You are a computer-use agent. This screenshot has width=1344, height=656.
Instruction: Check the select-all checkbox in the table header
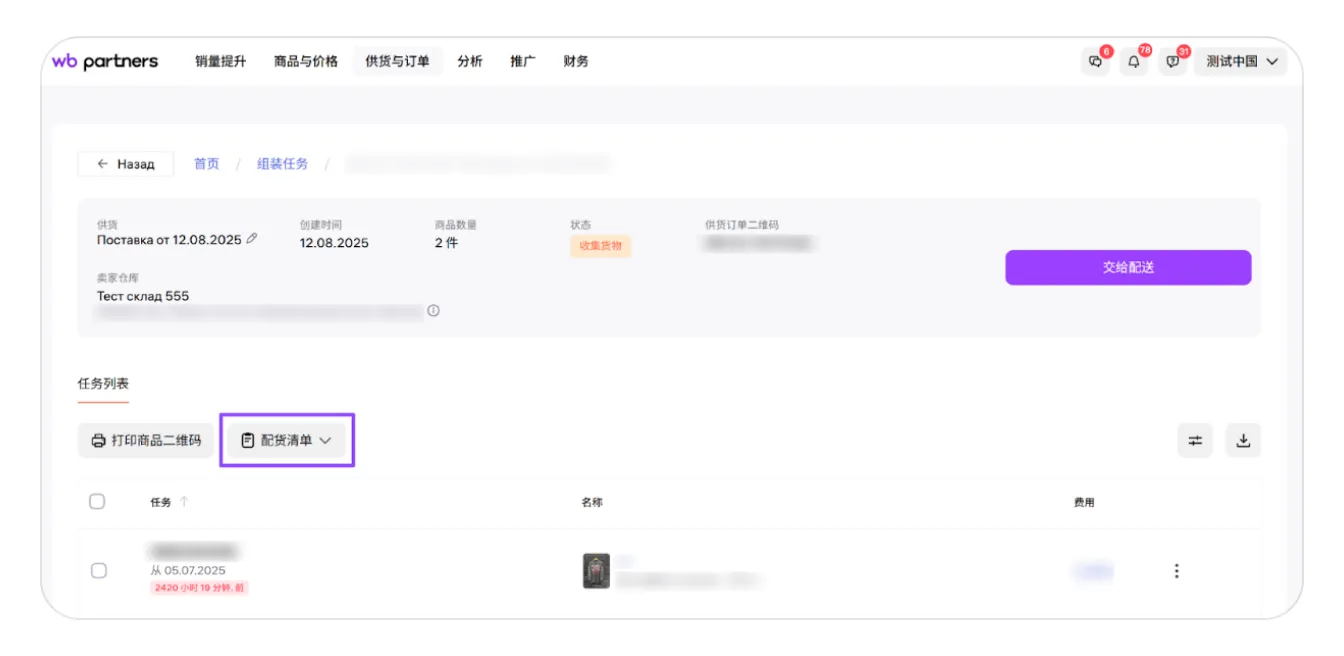97,503
